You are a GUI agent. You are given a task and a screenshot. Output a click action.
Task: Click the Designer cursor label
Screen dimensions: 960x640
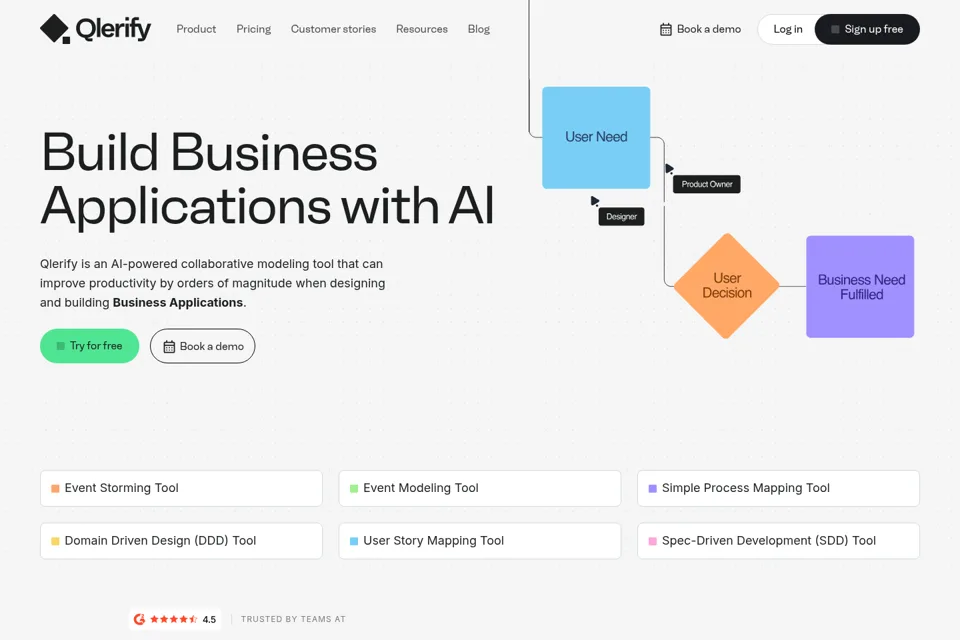point(621,217)
